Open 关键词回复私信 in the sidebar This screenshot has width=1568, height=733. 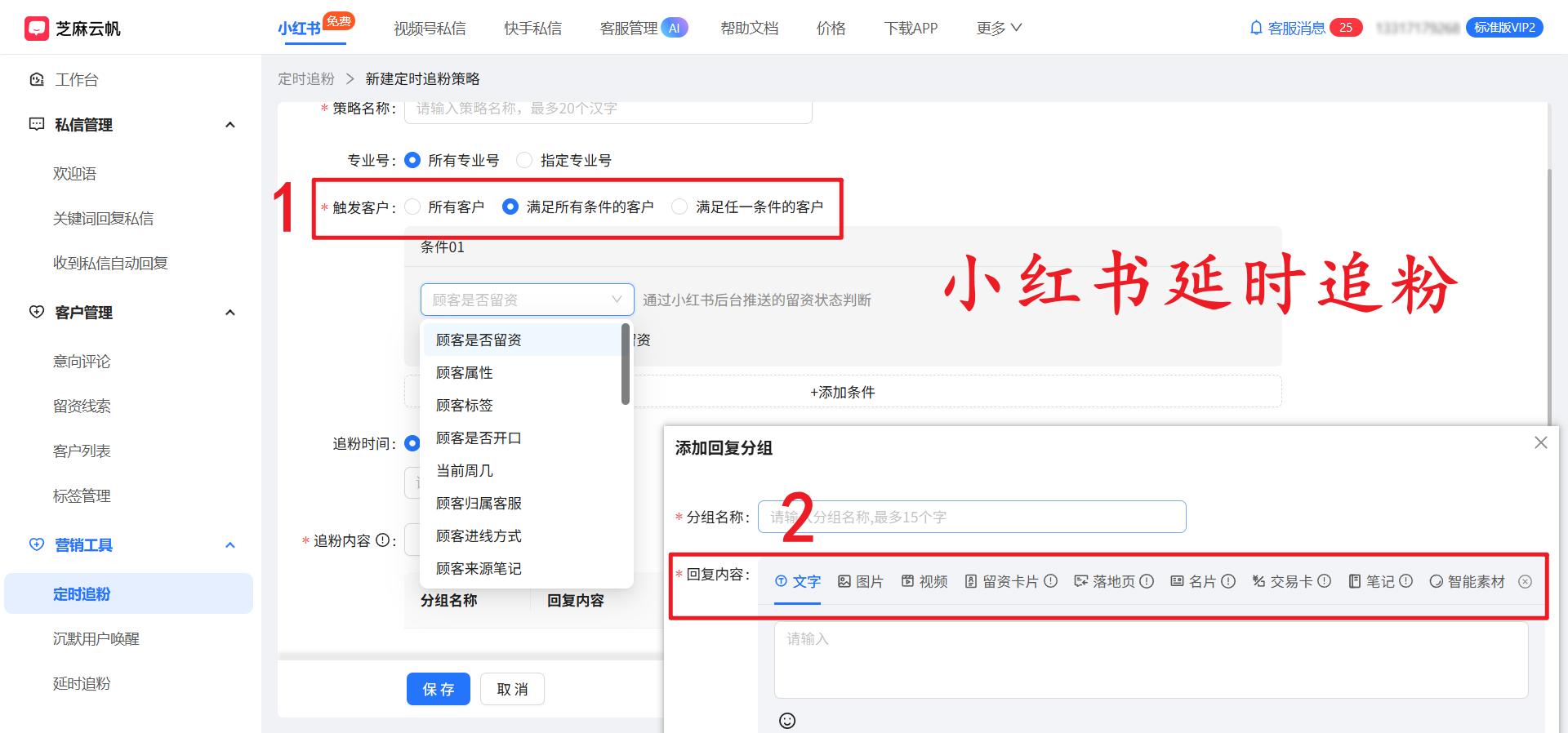(x=103, y=218)
